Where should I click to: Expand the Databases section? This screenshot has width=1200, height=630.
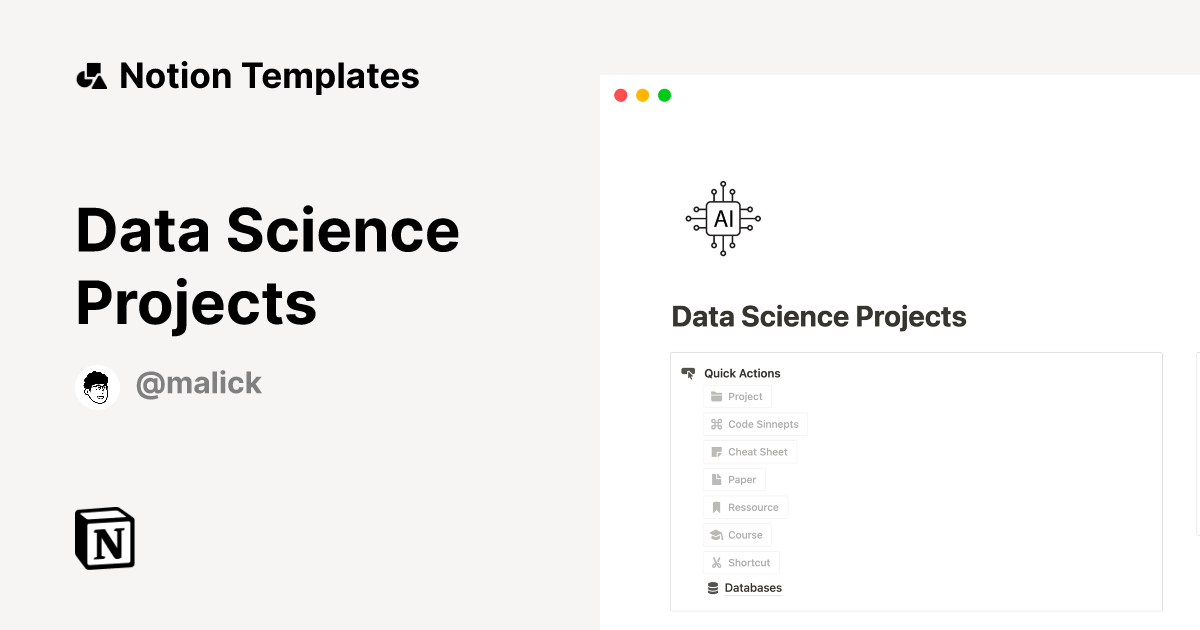(753, 588)
